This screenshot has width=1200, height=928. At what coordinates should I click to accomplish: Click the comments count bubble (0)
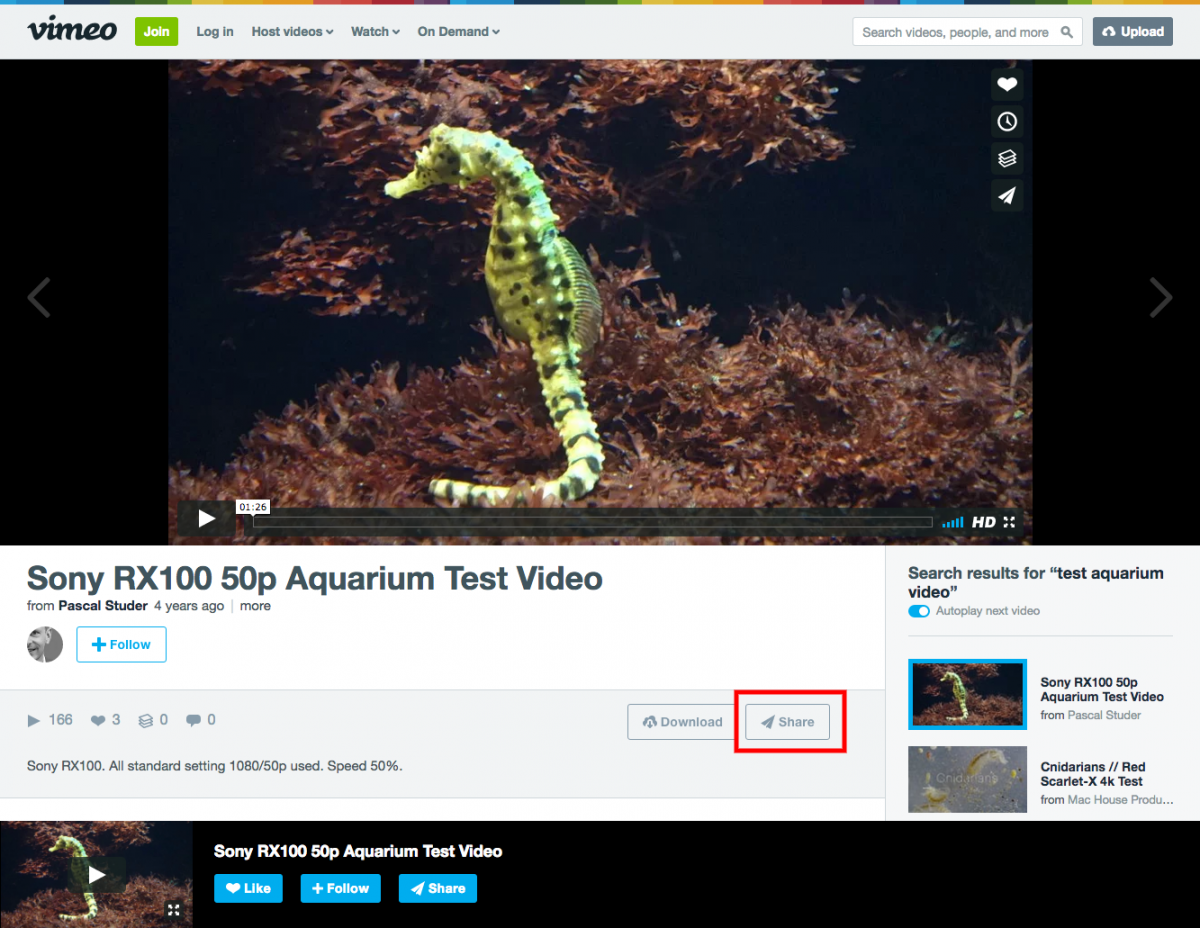193,720
